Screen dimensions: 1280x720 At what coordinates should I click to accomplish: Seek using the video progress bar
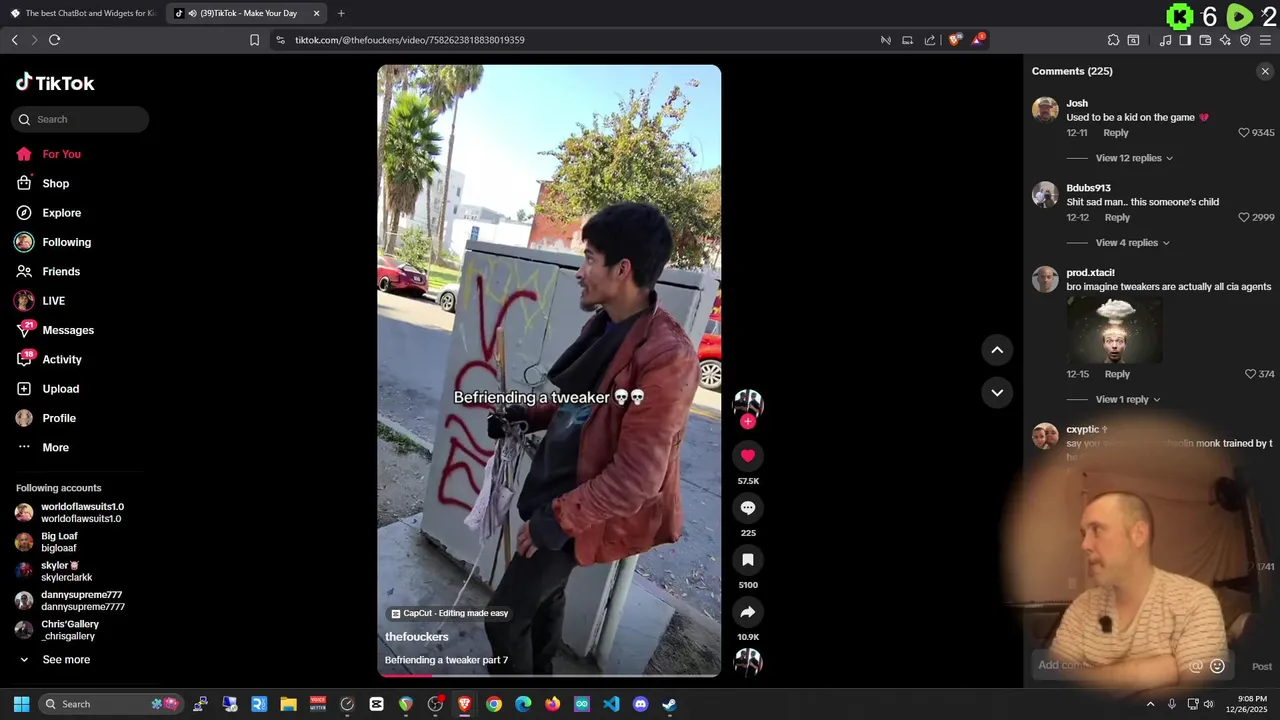point(549,675)
